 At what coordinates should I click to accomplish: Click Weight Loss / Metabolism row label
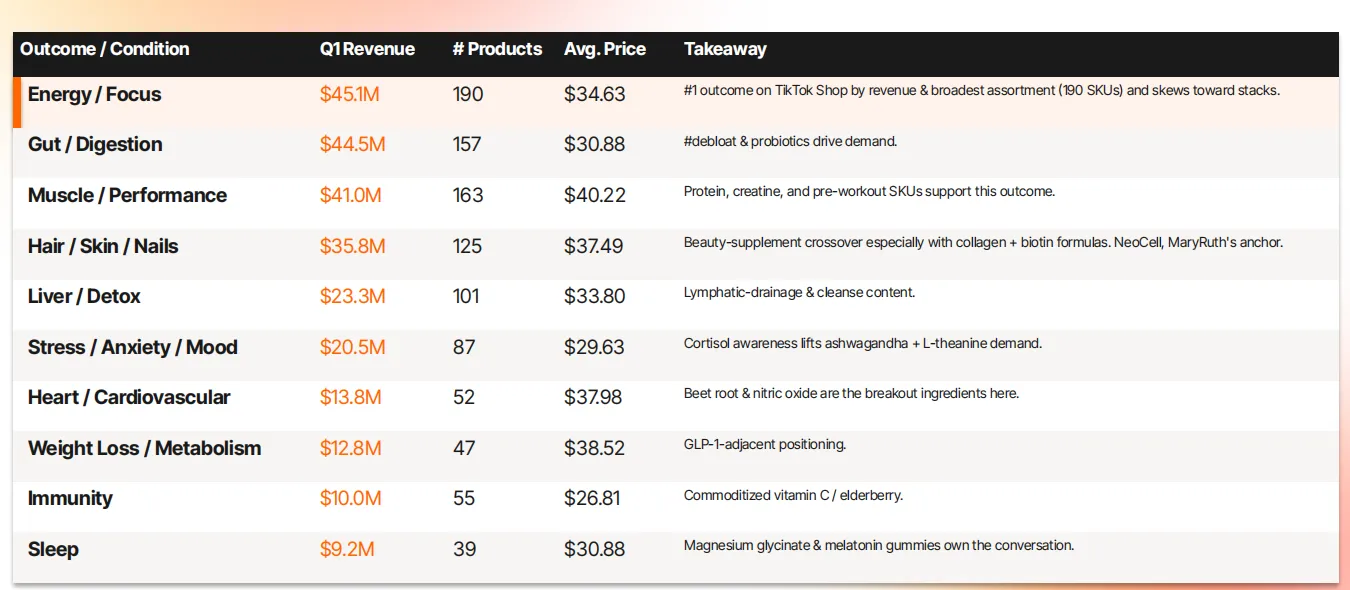pyautogui.click(x=144, y=448)
